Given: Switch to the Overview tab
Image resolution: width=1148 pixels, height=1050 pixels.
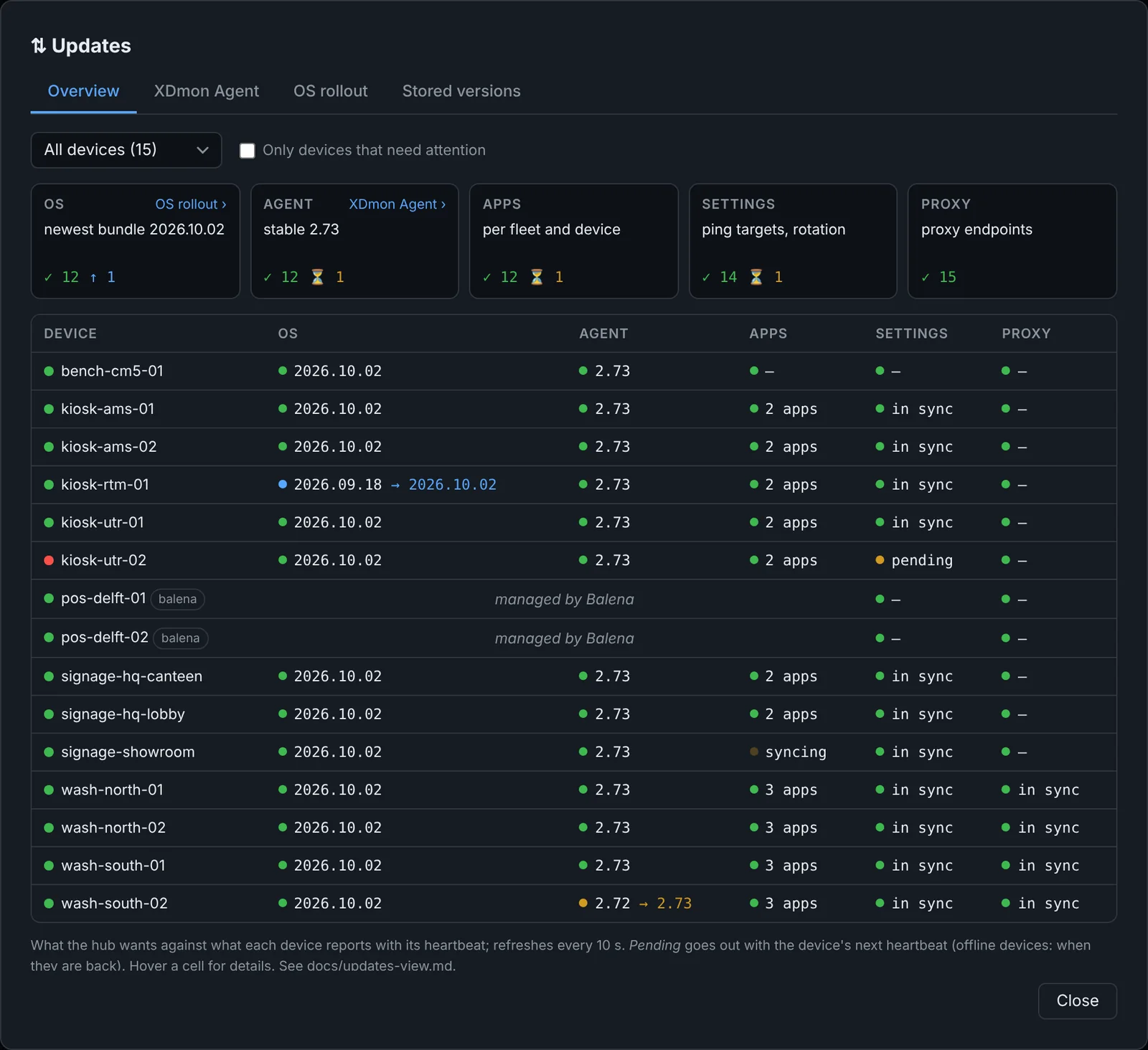Looking at the screenshot, I should 83,91.
